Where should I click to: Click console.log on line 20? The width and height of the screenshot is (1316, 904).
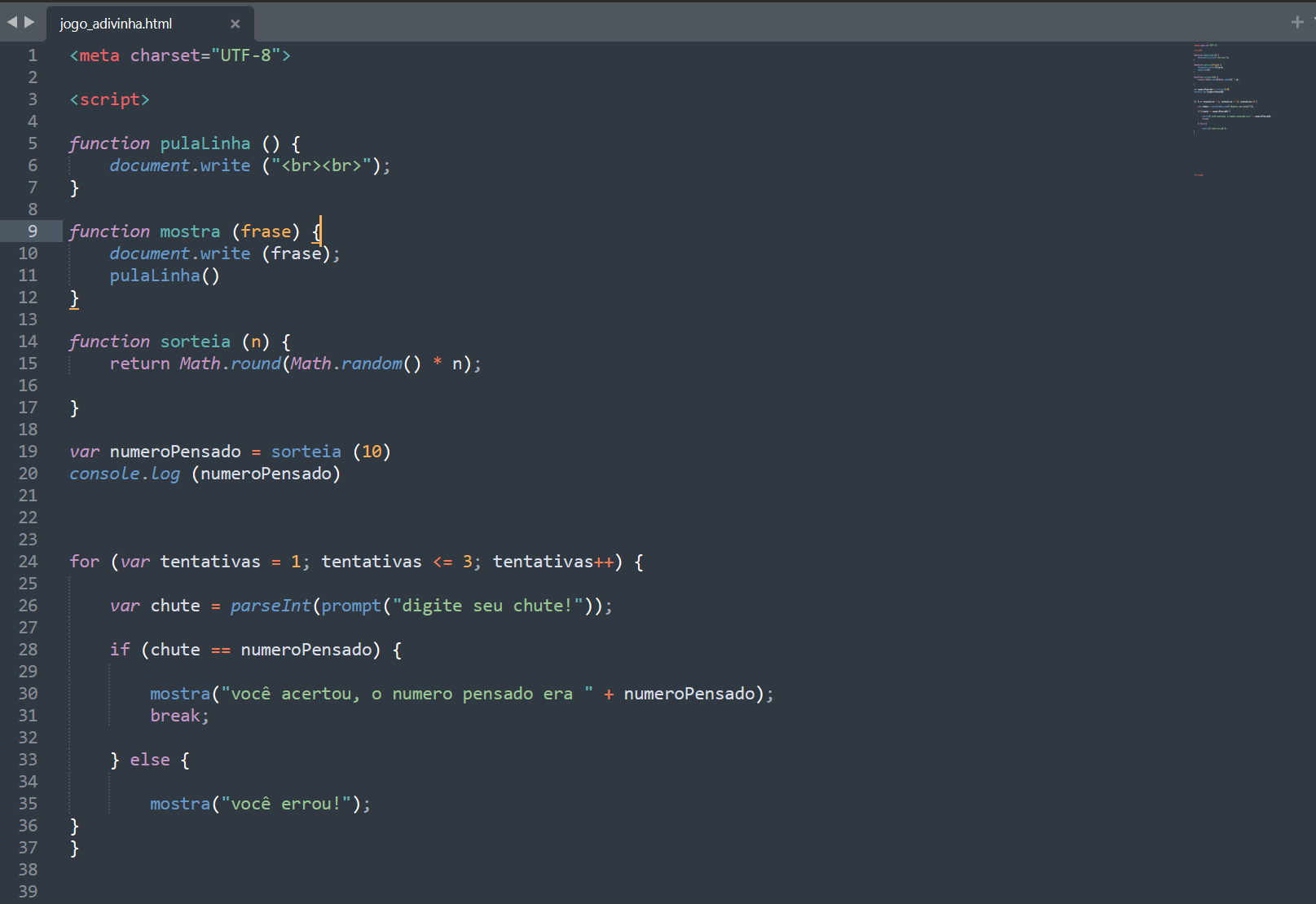[x=125, y=474]
